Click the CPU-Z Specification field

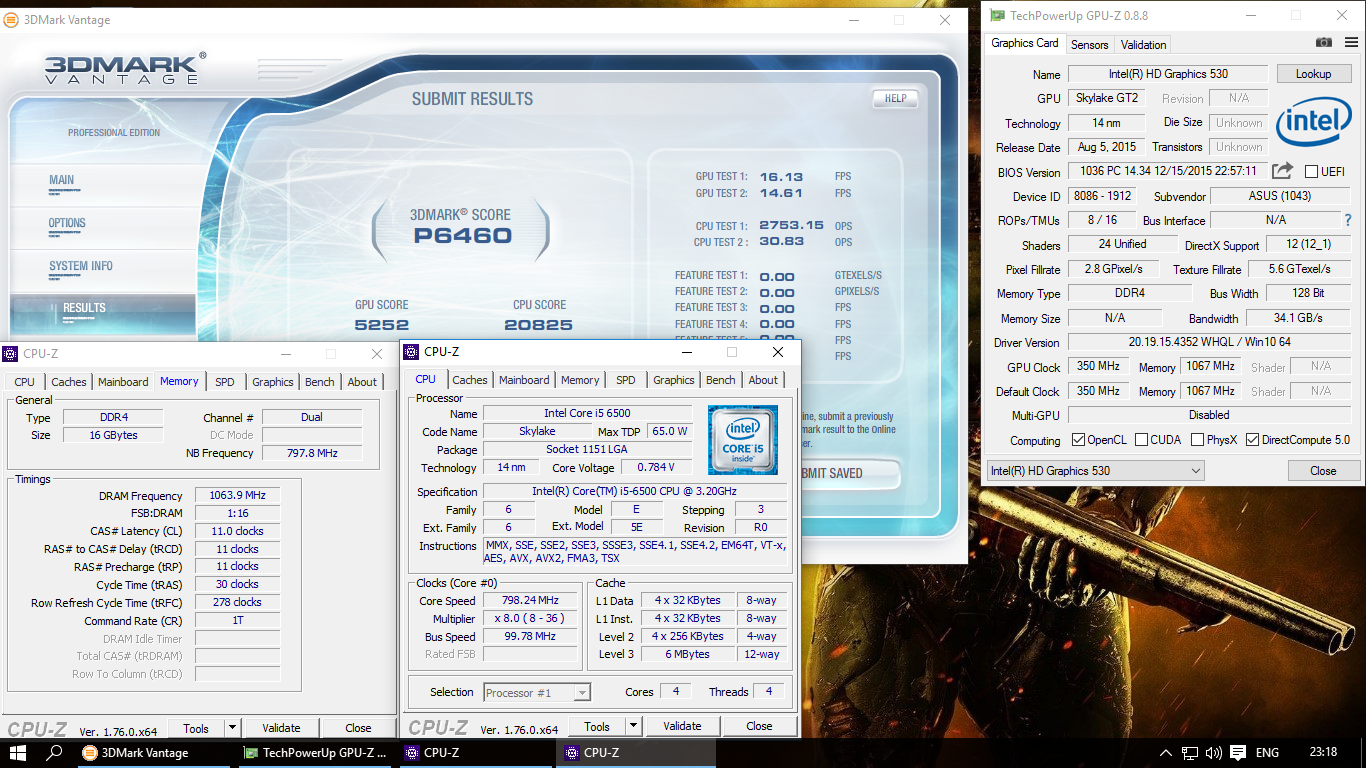(634, 492)
